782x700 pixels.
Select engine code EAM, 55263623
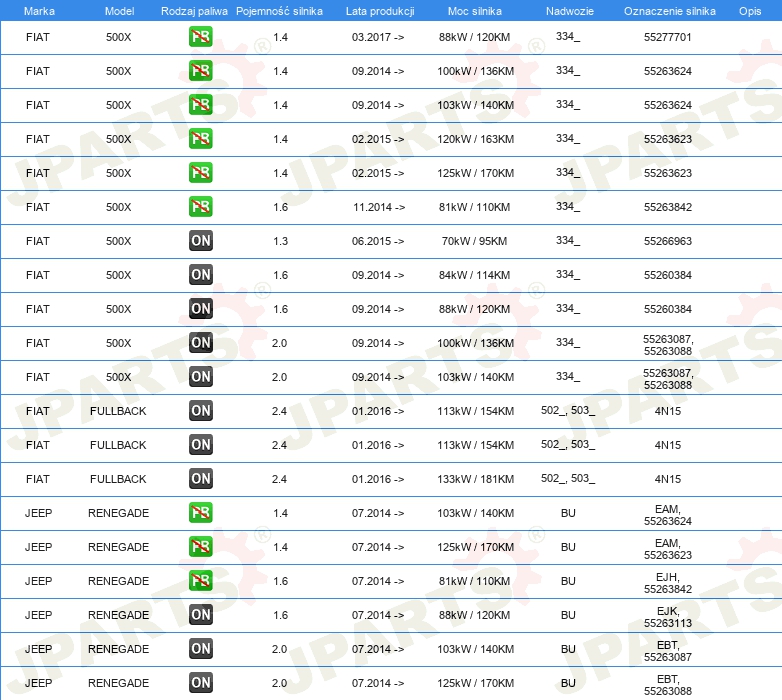coord(667,548)
